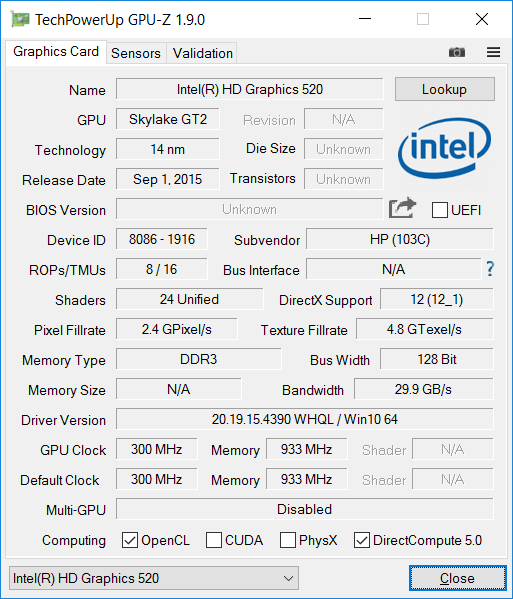The image size is (513, 599).
Task: Open the hamburger menu icon
Action: pos(493,52)
